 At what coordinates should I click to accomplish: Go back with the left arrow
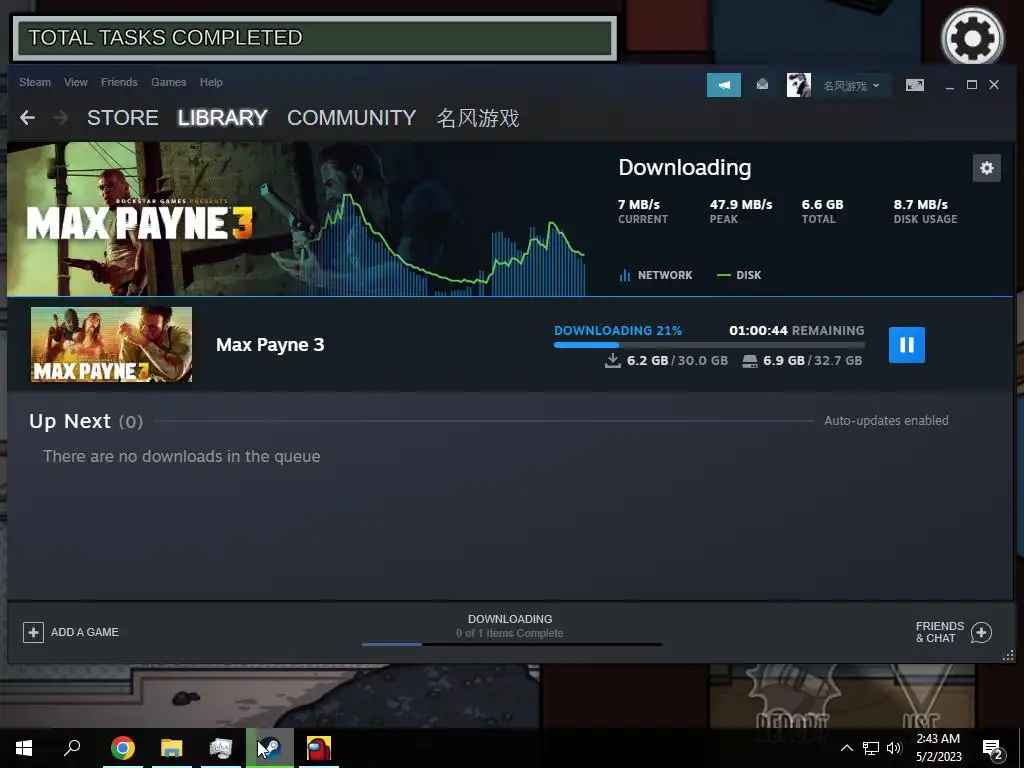27,118
